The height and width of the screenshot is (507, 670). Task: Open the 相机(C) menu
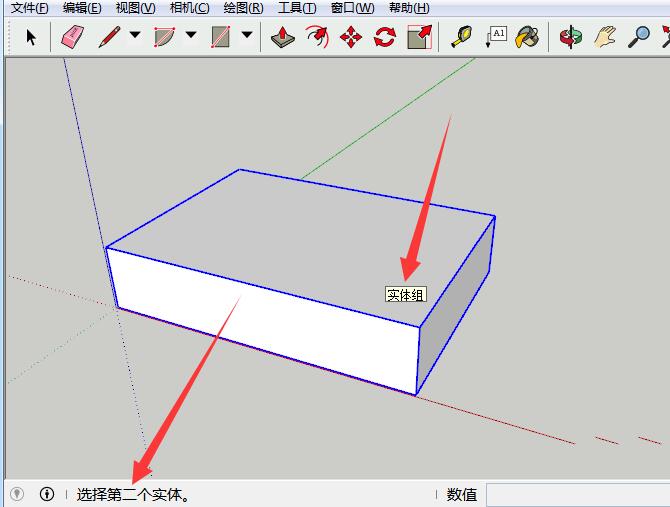pos(189,8)
